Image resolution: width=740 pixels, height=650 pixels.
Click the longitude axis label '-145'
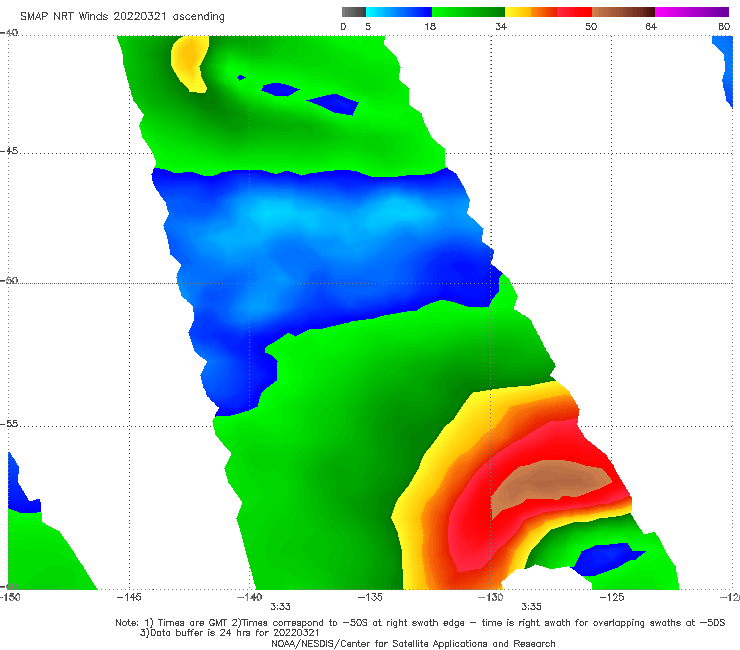coord(129,597)
